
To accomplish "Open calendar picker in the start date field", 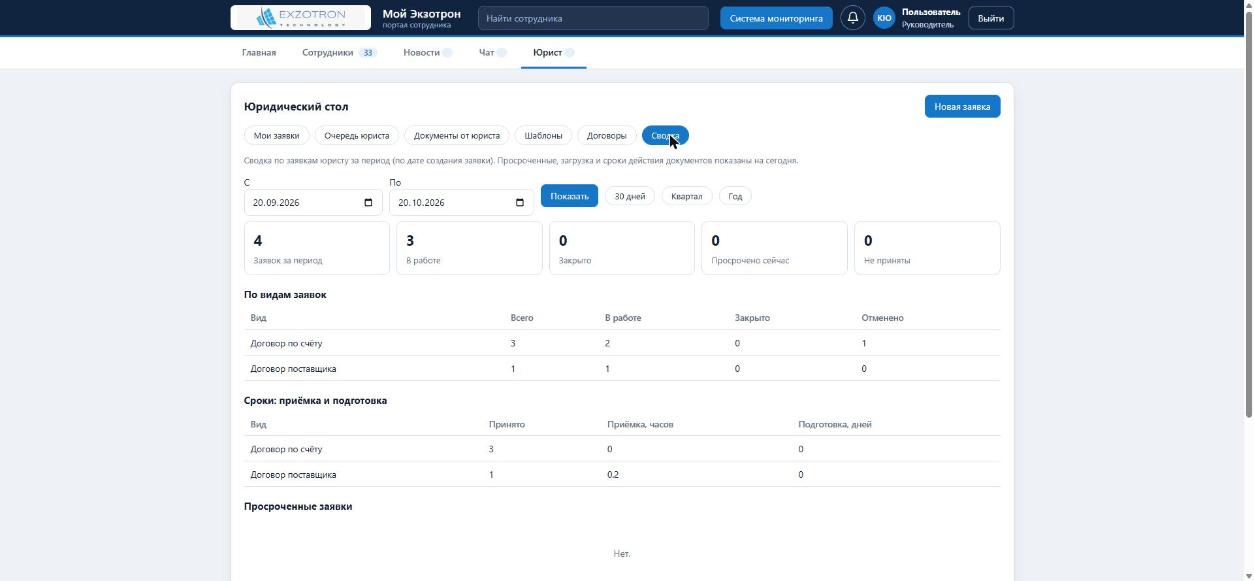I will click(x=368, y=203).
